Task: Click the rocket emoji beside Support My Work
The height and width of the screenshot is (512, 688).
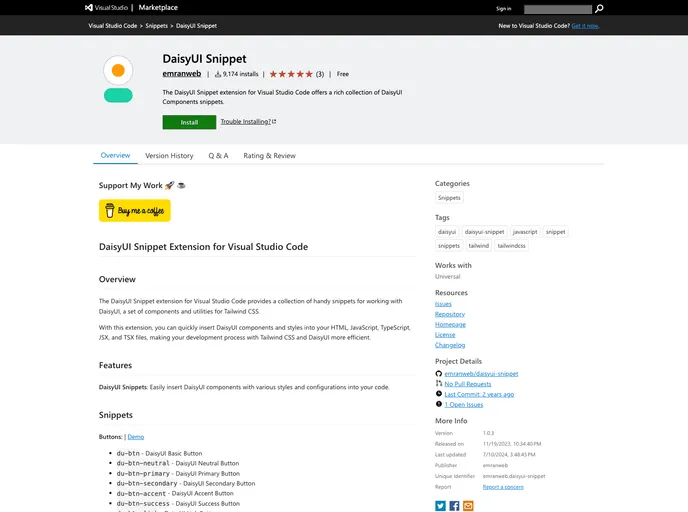Action: pos(170,185)
